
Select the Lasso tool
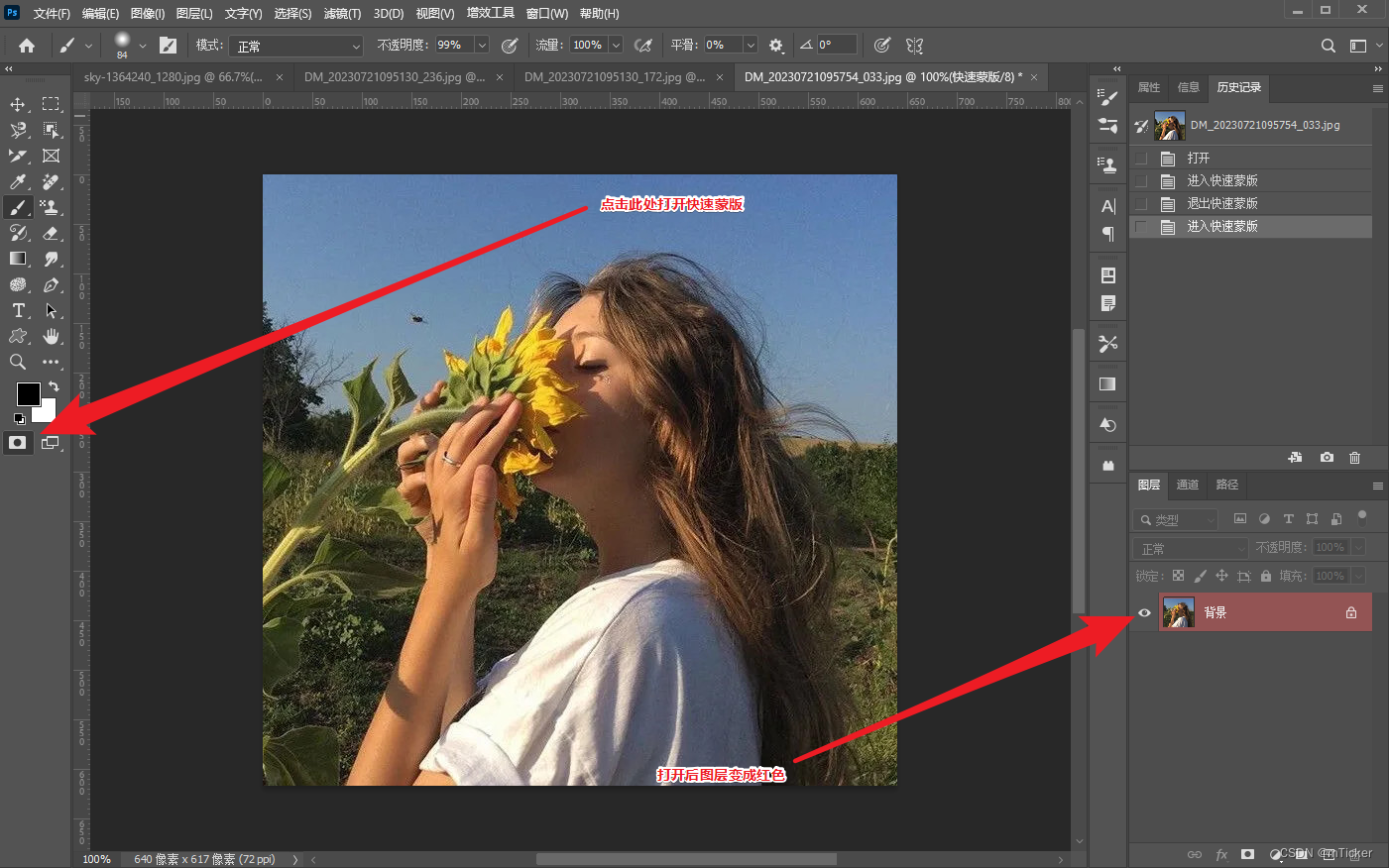[x=18, y=130]
